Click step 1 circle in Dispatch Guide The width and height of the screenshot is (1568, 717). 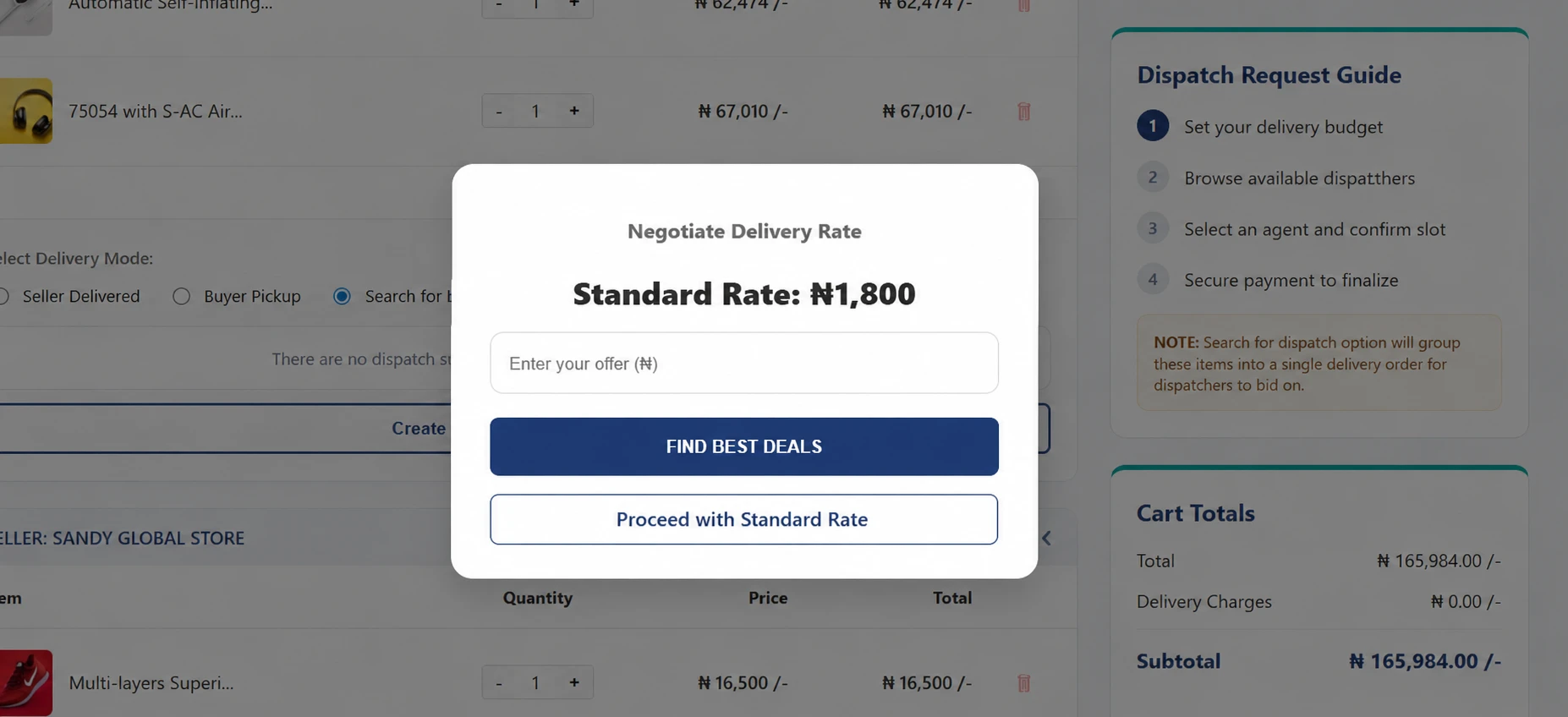[1152, 126]
